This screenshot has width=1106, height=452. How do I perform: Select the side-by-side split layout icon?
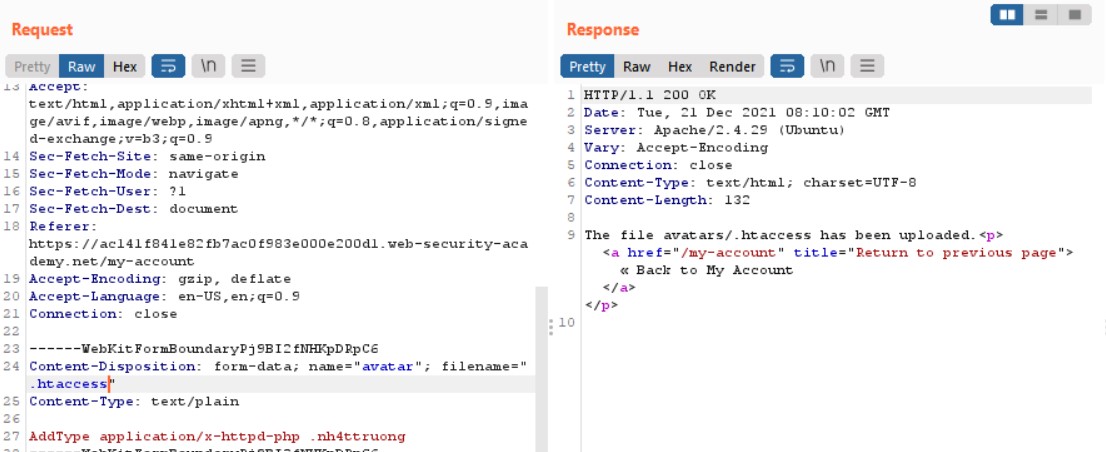tap(1007, 15)
